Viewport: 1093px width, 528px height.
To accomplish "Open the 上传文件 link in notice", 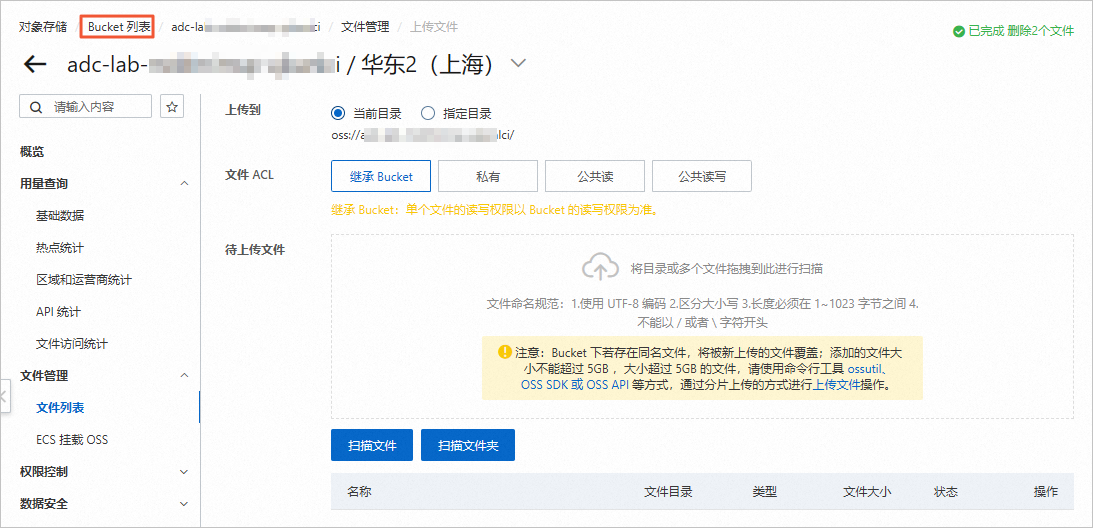I will pyautogui.click(x=836, y=385).
